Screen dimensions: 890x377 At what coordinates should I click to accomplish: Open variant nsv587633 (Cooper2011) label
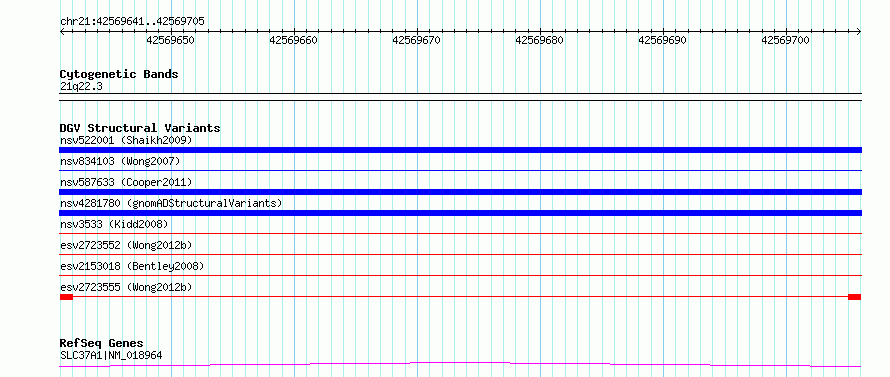pos(126,182)
